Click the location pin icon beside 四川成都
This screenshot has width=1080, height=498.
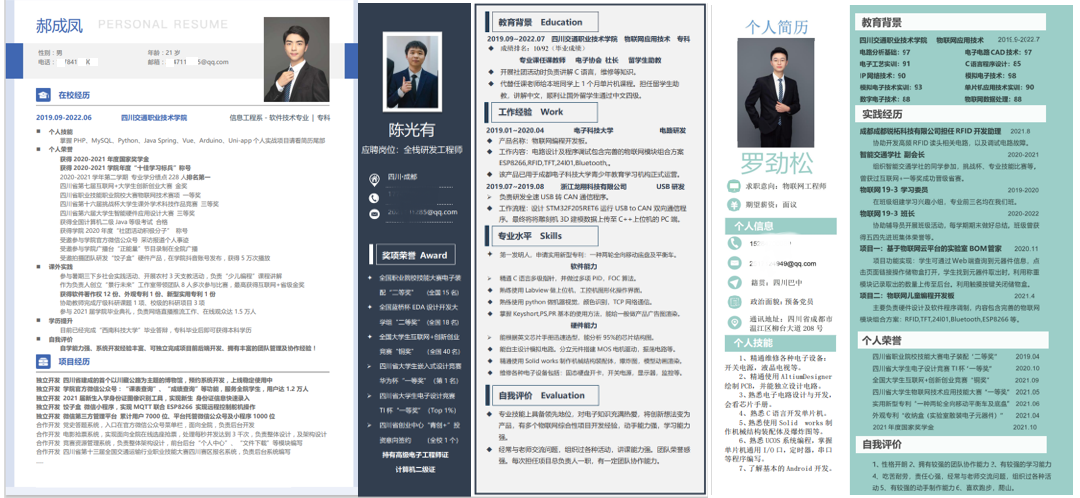click(374, 175)
